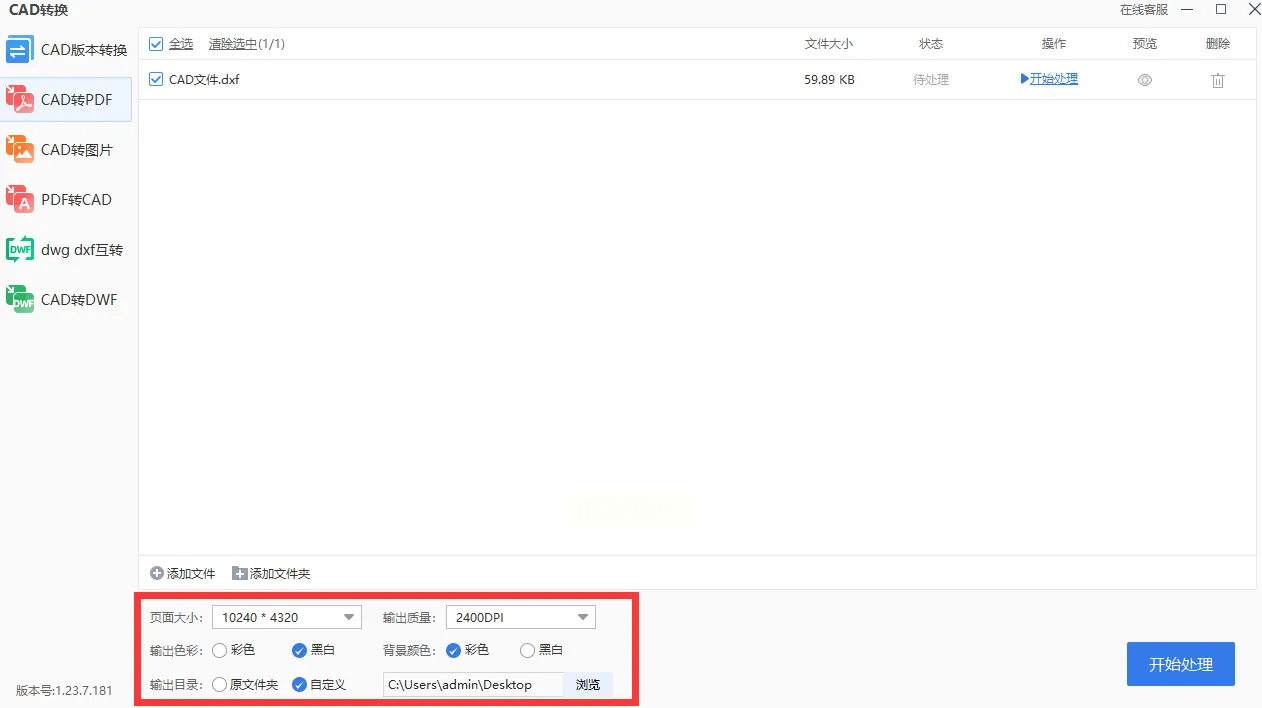Switch to the CAD转DWF tab

[66, 300]
